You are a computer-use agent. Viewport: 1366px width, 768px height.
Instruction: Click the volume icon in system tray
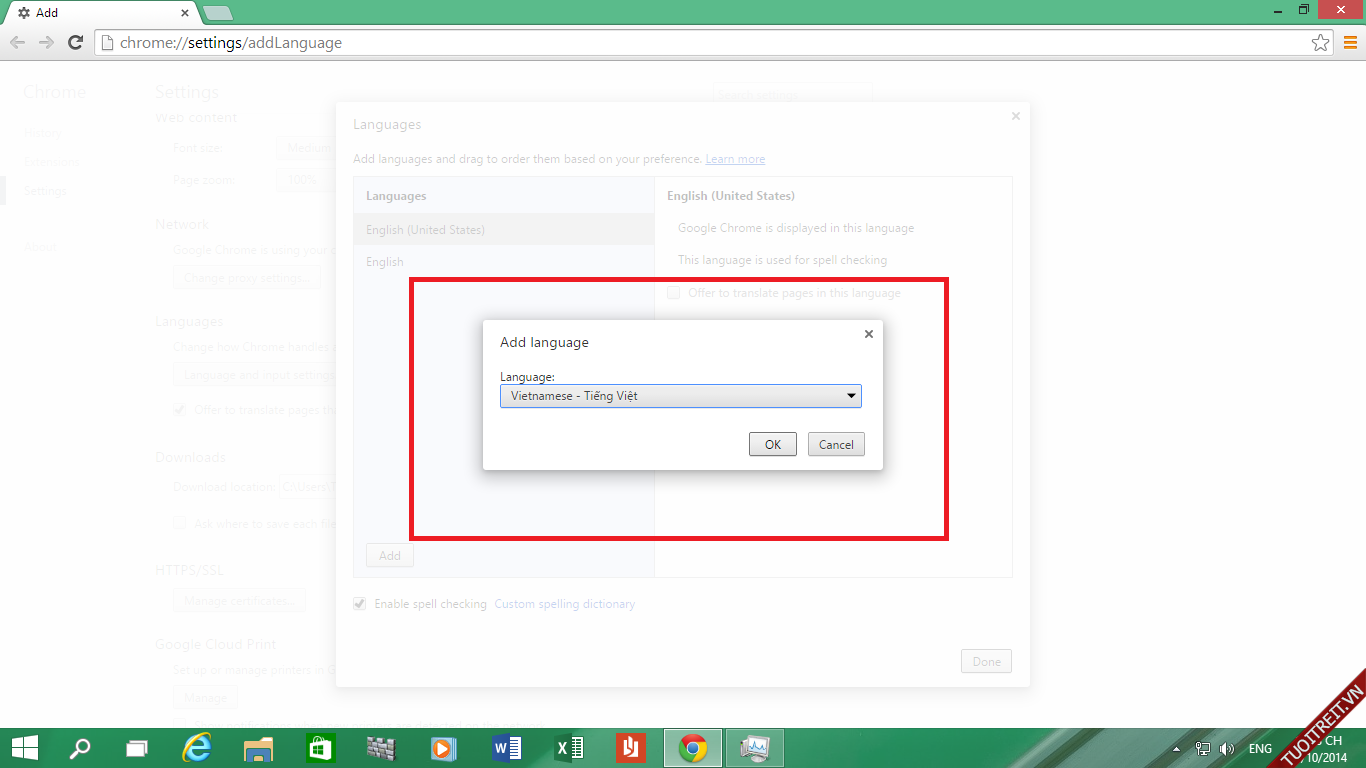(1227, 749)
